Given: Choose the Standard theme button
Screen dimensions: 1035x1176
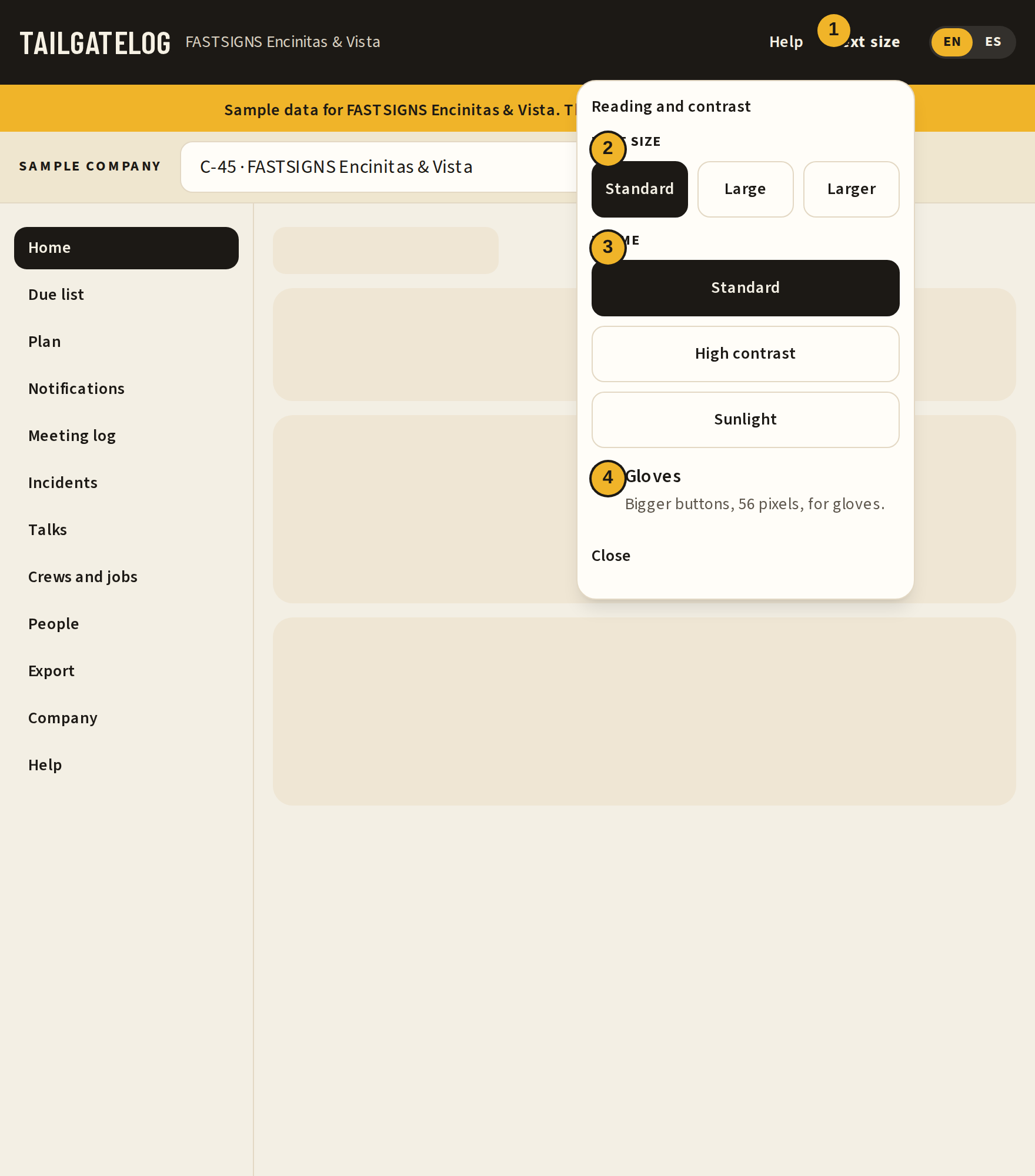Looking at the screenshot, I should (745, 288).
